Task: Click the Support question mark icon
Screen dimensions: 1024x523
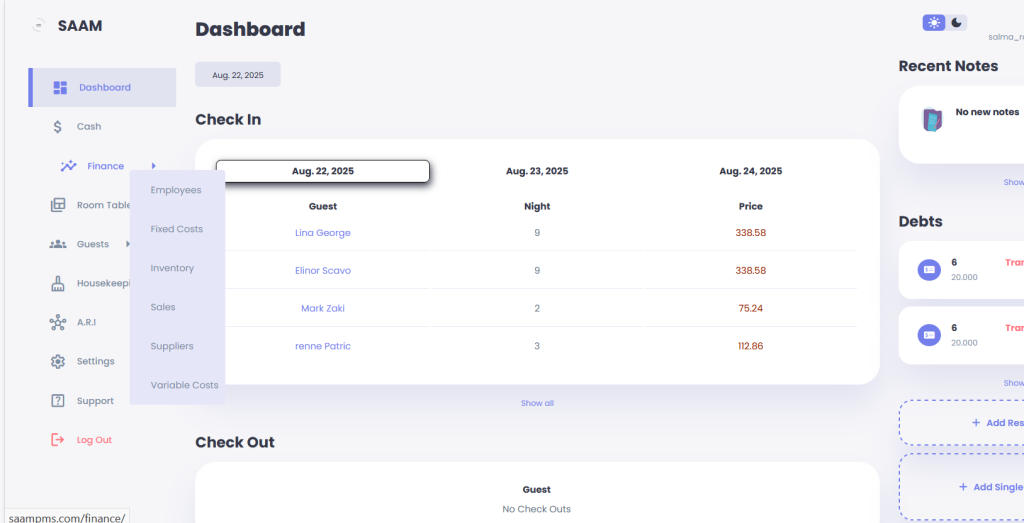Action: tap(57, 401)
